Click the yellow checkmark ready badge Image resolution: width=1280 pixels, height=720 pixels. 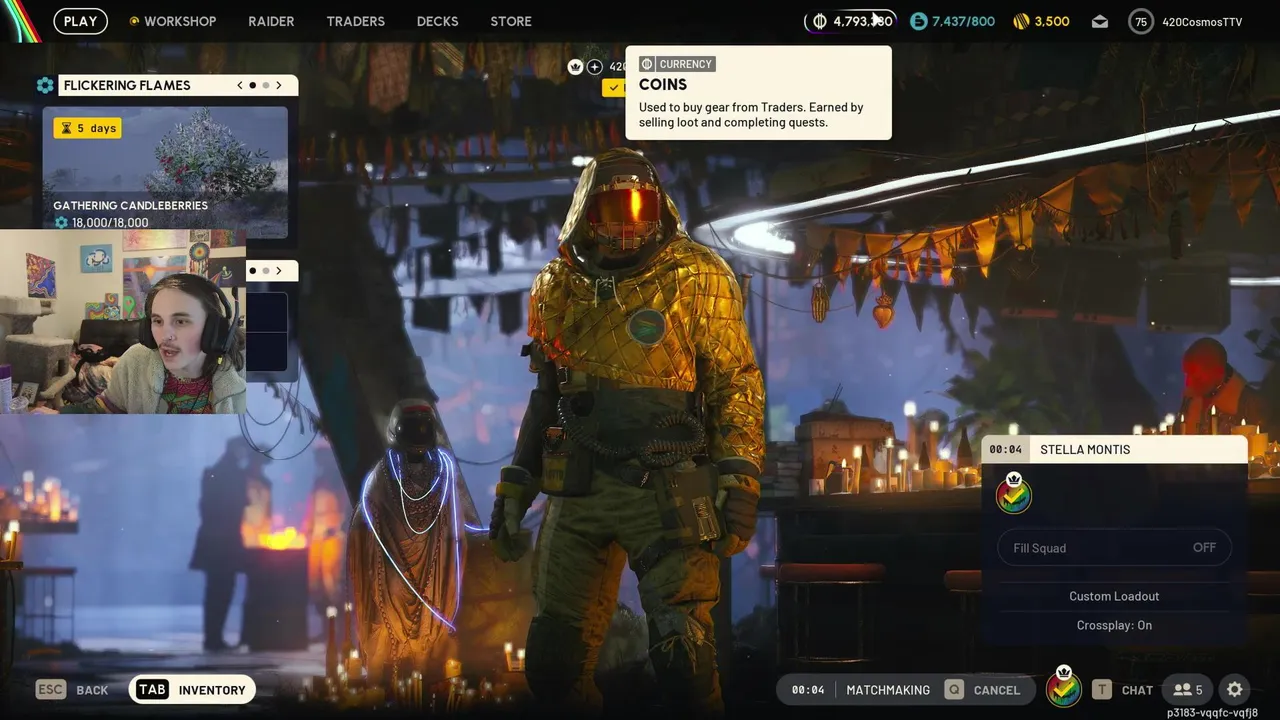(613, 87)
